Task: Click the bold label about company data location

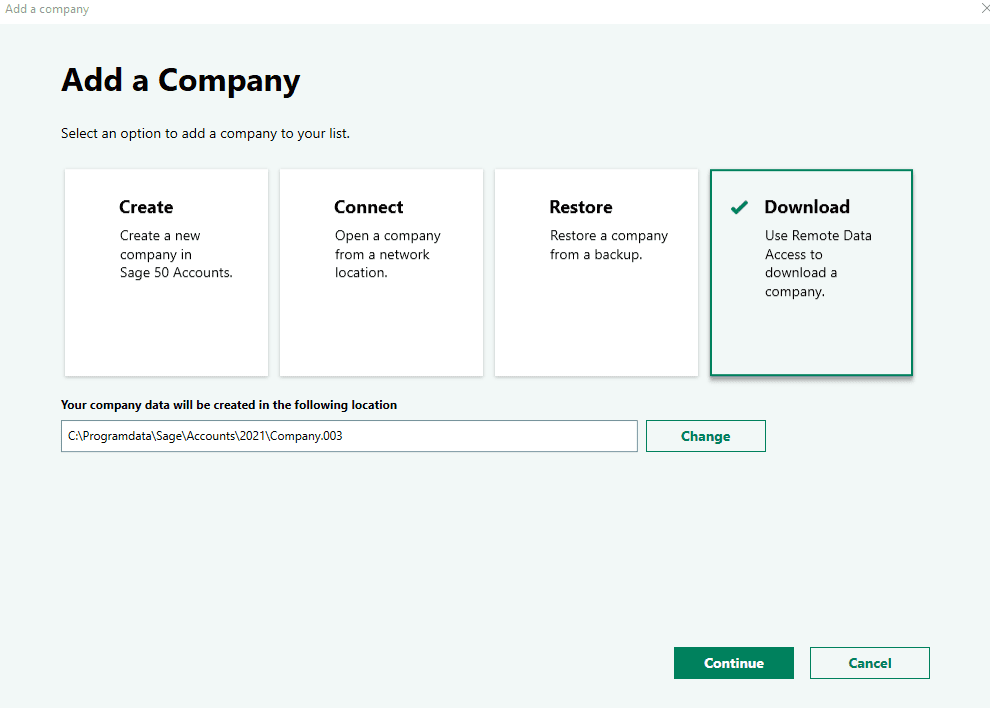Action: tap(229, 405)
